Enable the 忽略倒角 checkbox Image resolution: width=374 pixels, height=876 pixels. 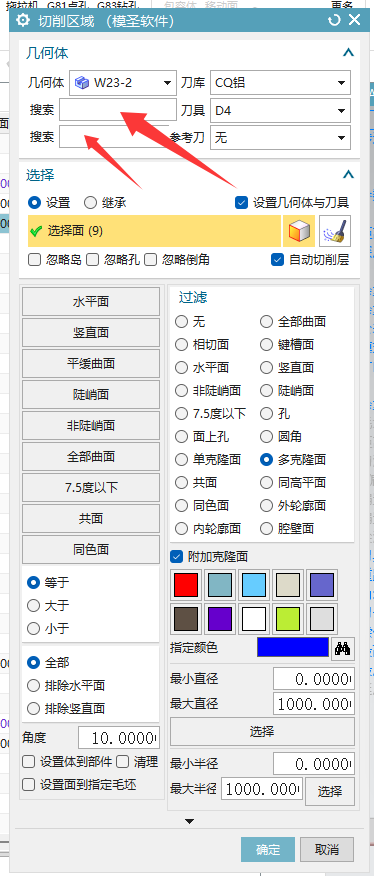pos(150,260)
